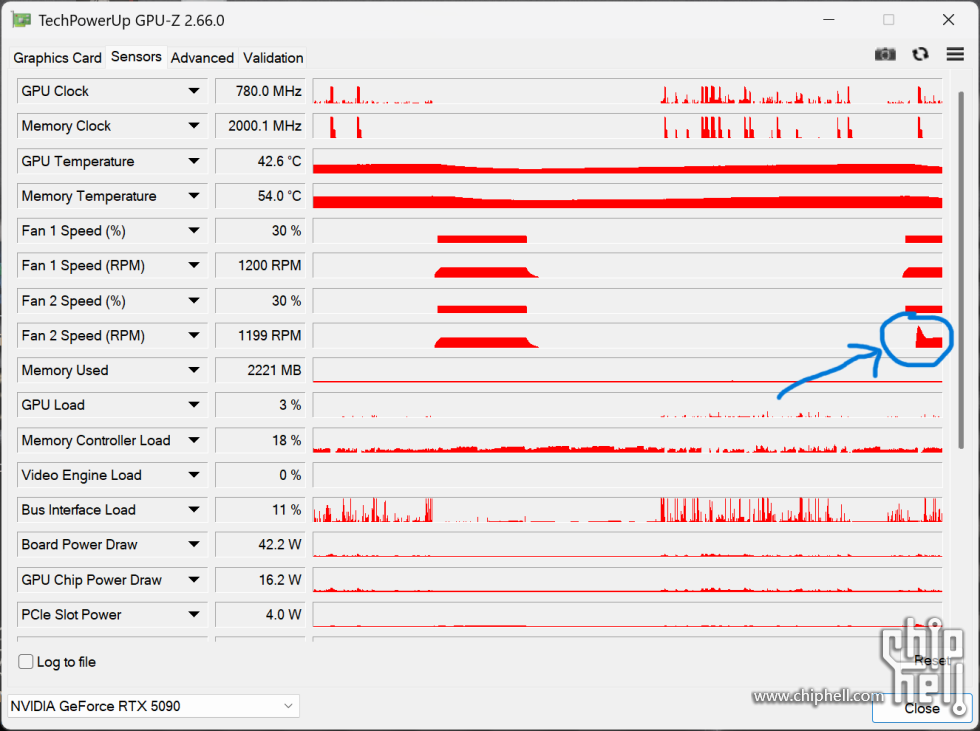Expand the PCIe Slot Power dropdown
Image resolution: width=980 pixels, height=731 pixels.
point(194,615)
